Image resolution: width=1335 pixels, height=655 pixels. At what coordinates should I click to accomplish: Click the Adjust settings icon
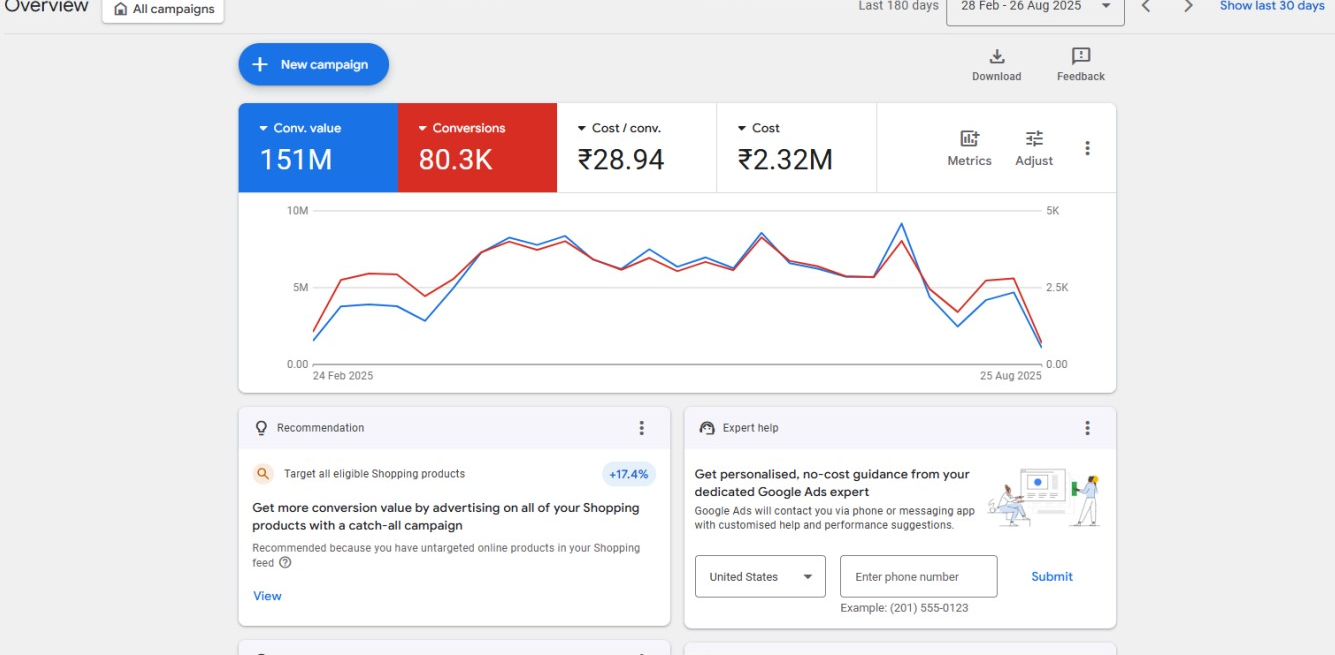tap(1034, 147)
